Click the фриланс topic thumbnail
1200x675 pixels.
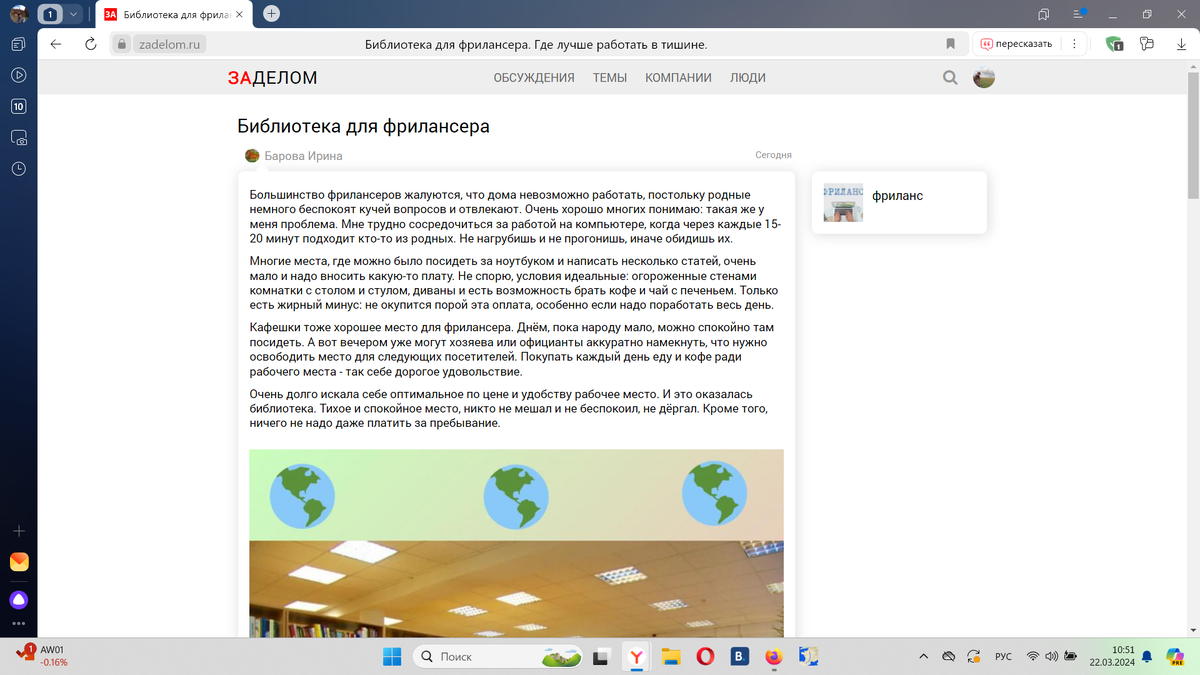pos(843,202)
